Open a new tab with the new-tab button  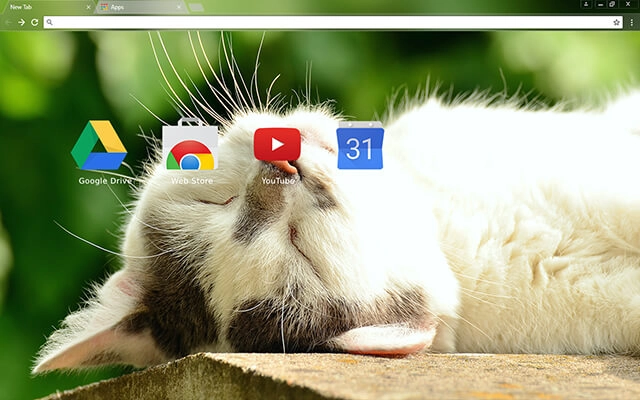[196, 7]
